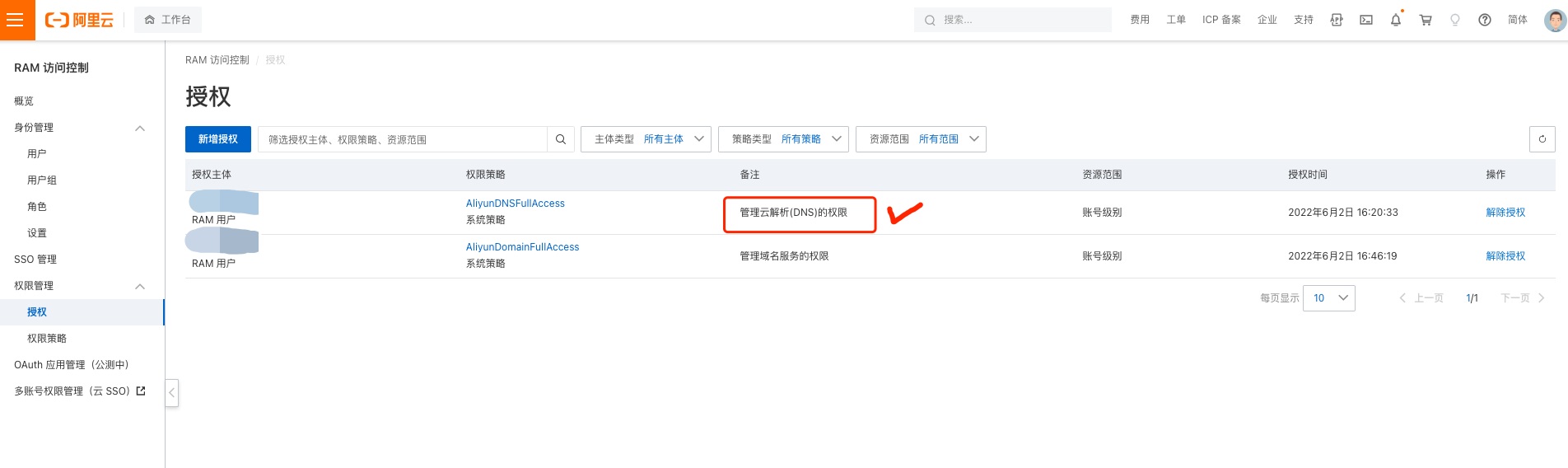
Task: Click the API tools icon in header
Action: click(x=1337, y=20)
